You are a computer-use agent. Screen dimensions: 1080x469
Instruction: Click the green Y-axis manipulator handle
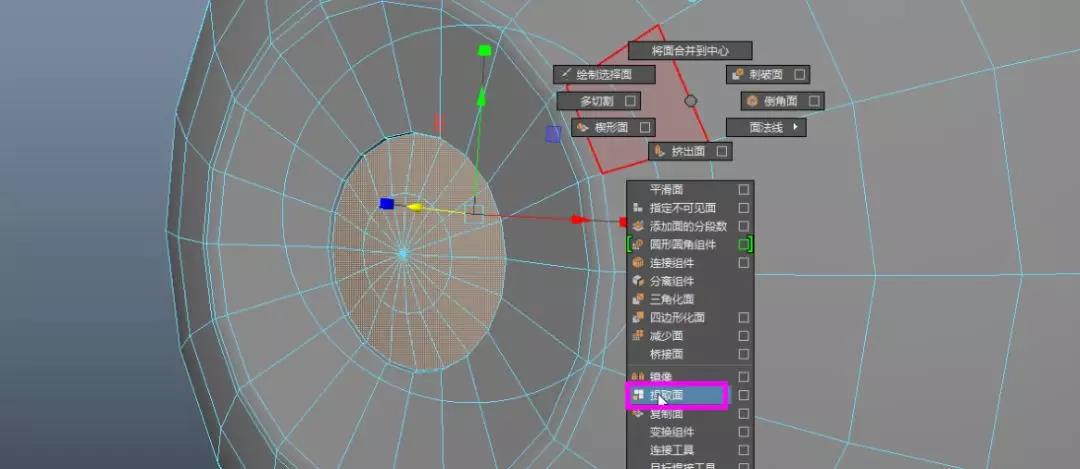coord(484,50)
